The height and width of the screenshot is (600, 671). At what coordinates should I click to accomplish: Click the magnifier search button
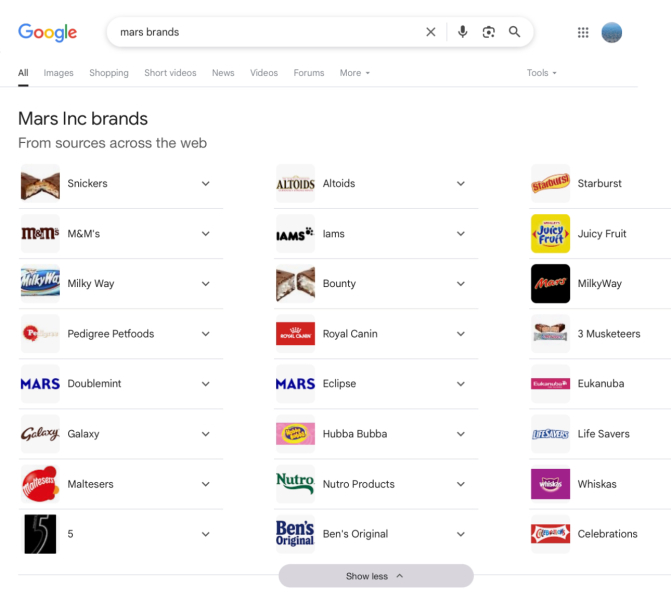[x=514, y=32]
